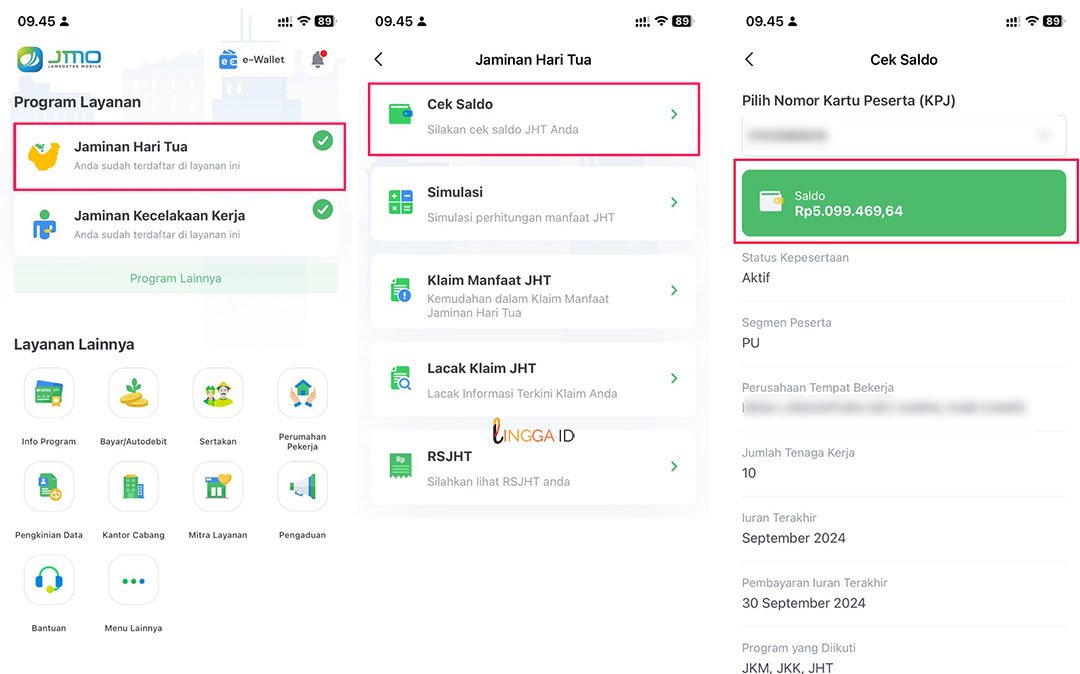Image resolution: width=1080 pixels, height=674 pixels.
Task: Open the Klaim Manfaat JHT menu item
Action: point(533,292)
